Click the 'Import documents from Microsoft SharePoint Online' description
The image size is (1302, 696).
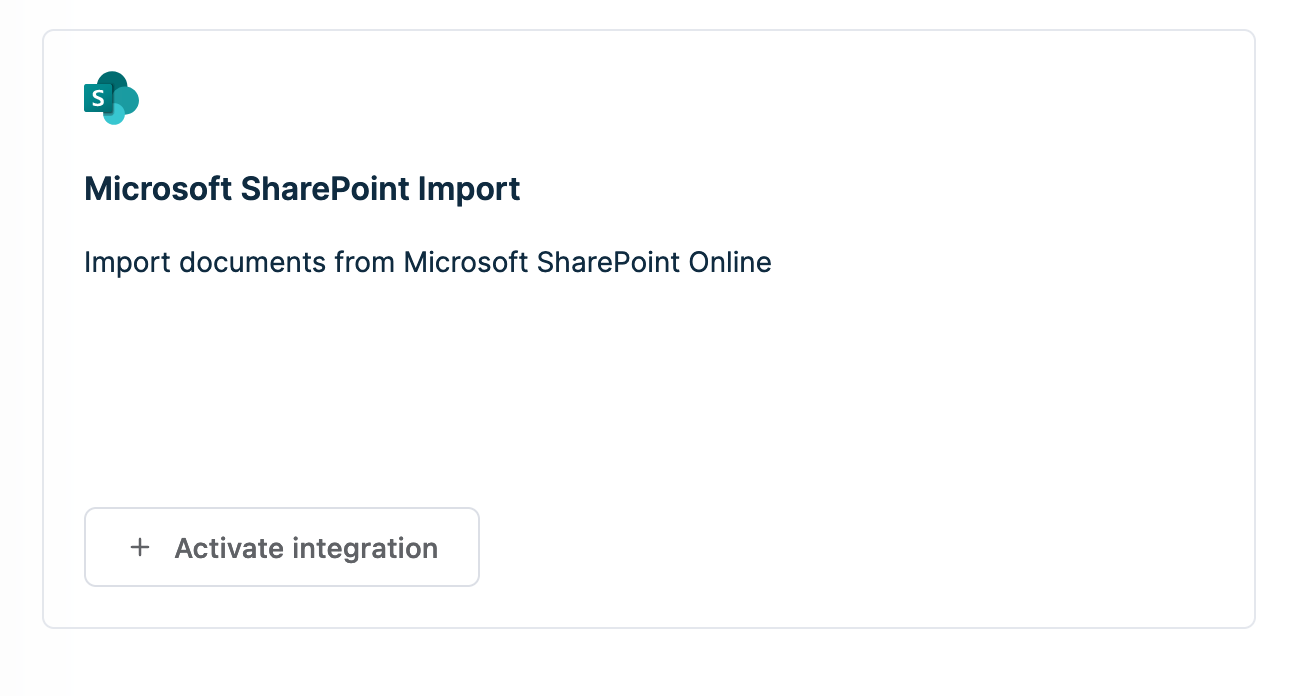tap(428, 263)
